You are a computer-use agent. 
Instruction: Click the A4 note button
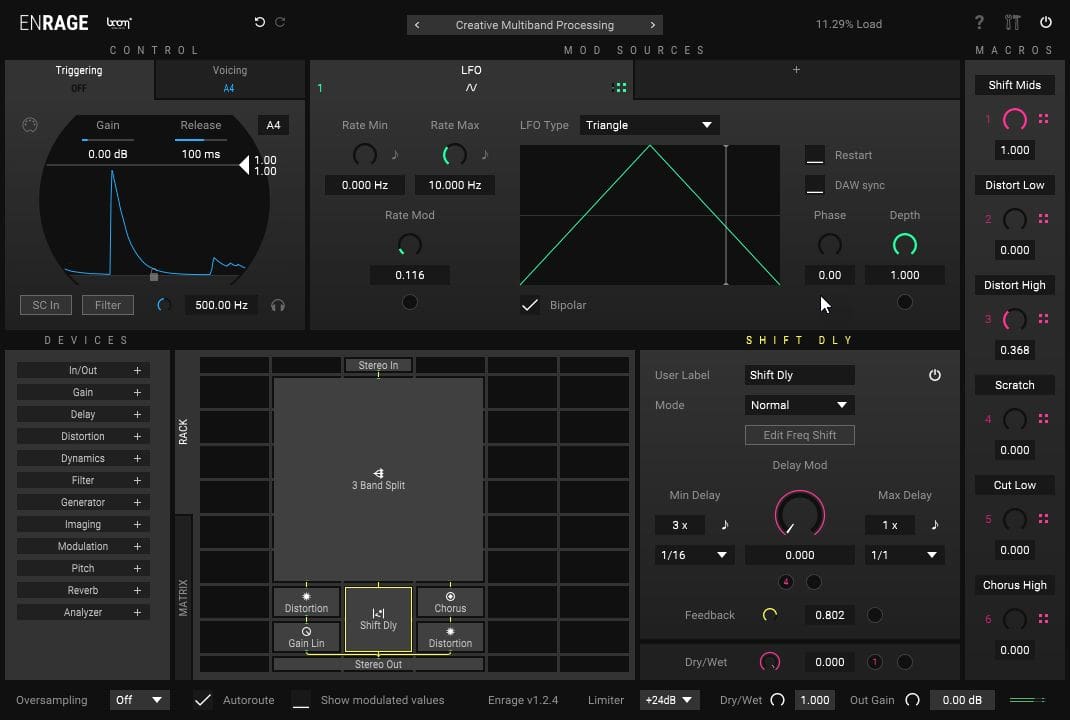coord(273,125)
